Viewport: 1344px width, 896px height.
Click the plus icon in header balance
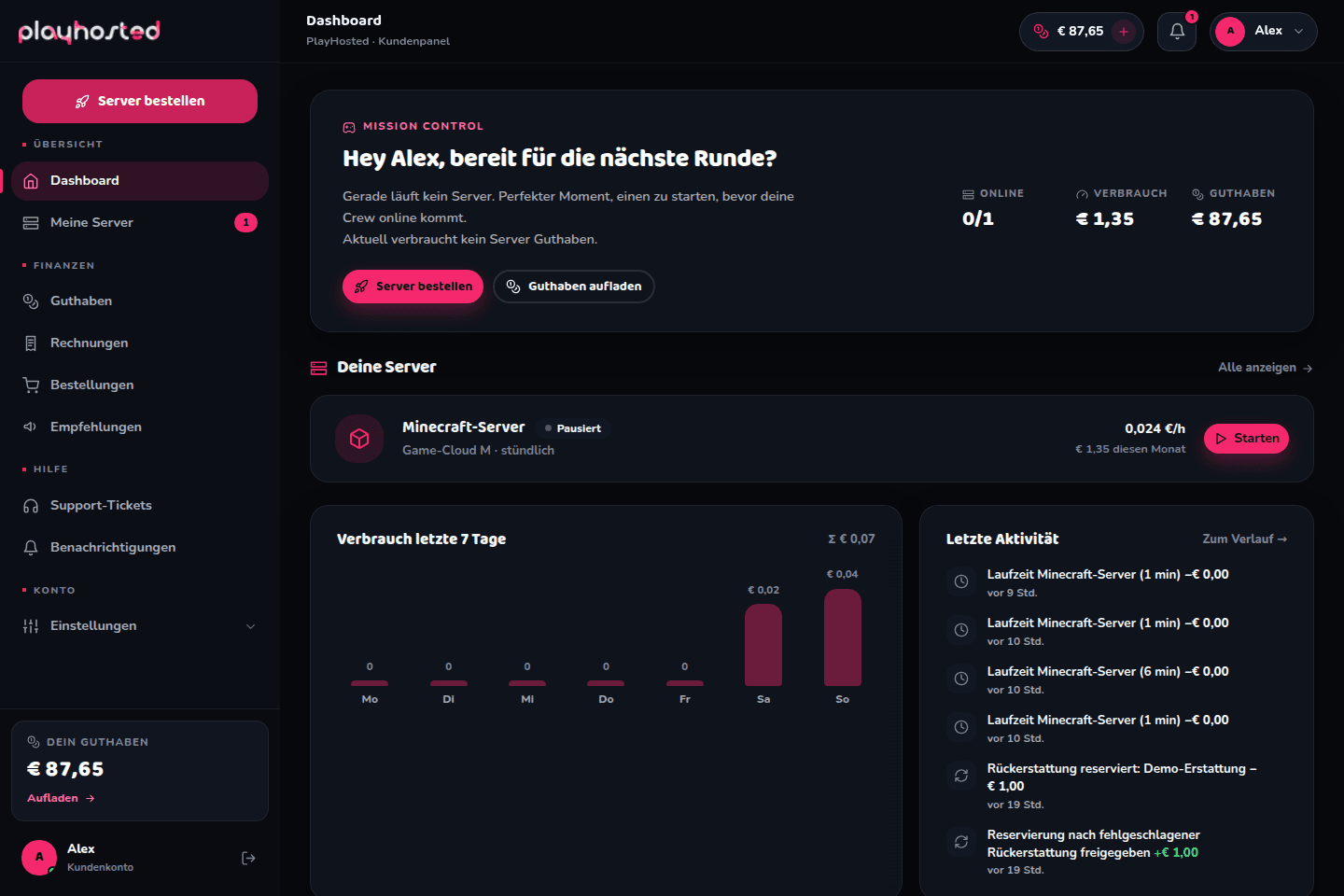pos(1124,32)
